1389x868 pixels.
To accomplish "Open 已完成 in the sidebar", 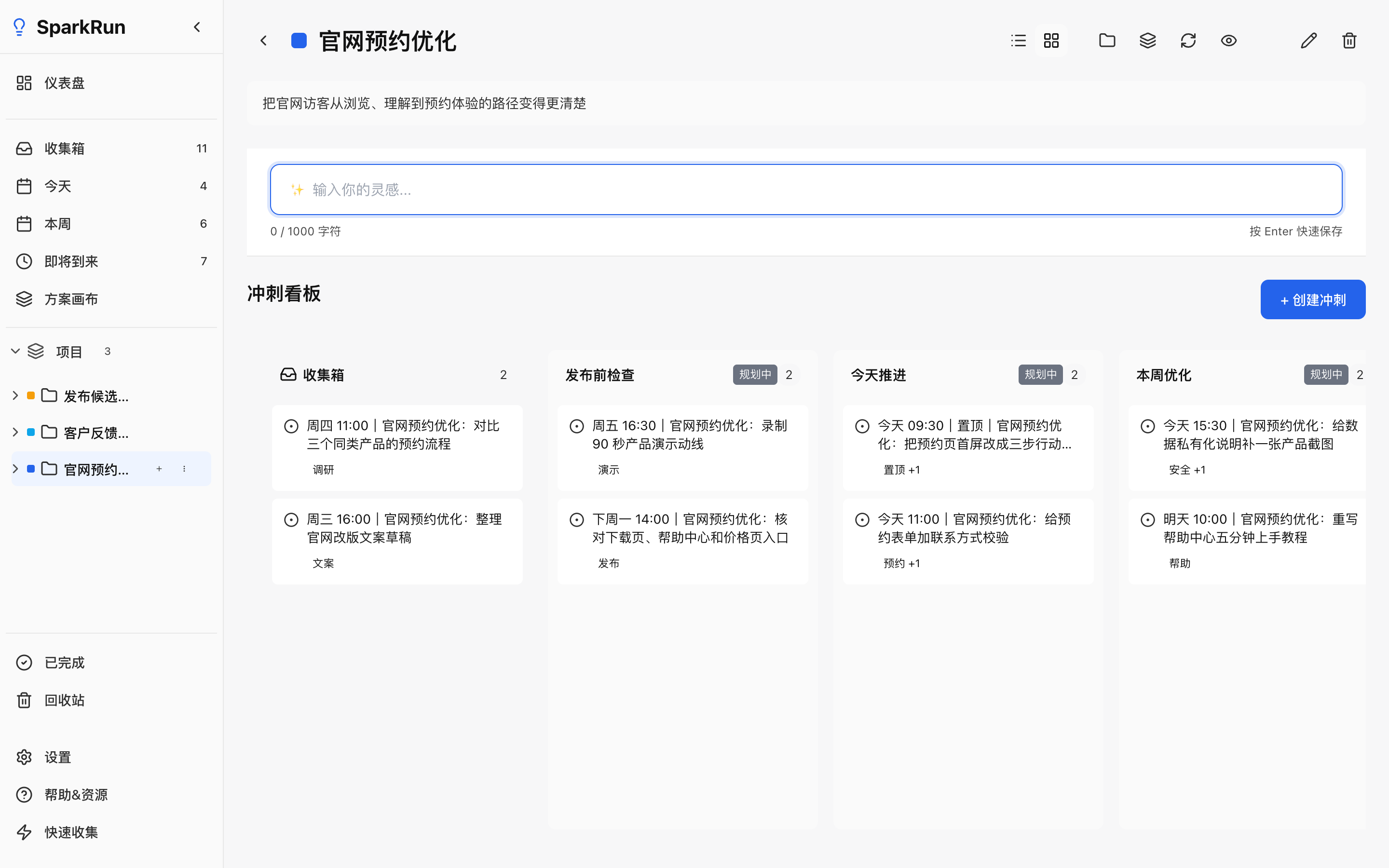I will 111,663.
